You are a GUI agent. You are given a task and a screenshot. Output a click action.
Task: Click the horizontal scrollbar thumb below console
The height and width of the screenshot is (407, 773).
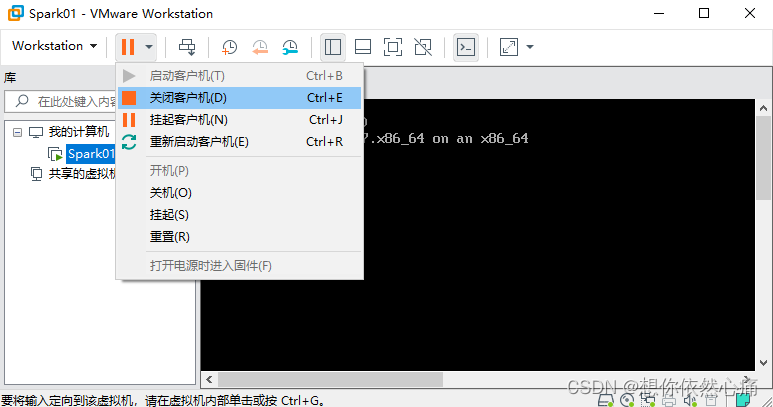click(330, 379)
